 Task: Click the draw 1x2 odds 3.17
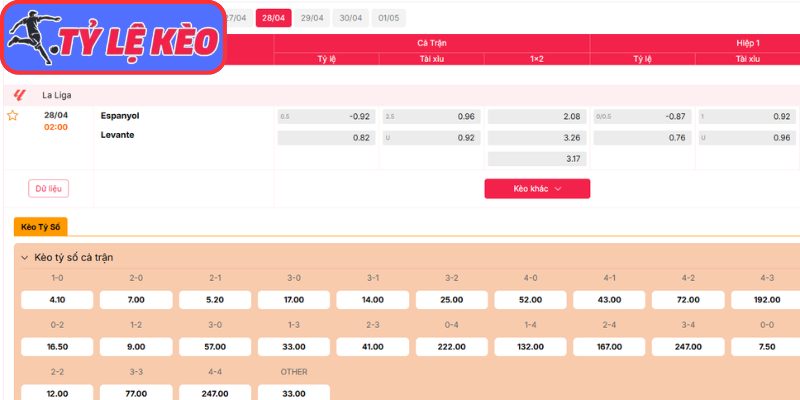(536, 158)
